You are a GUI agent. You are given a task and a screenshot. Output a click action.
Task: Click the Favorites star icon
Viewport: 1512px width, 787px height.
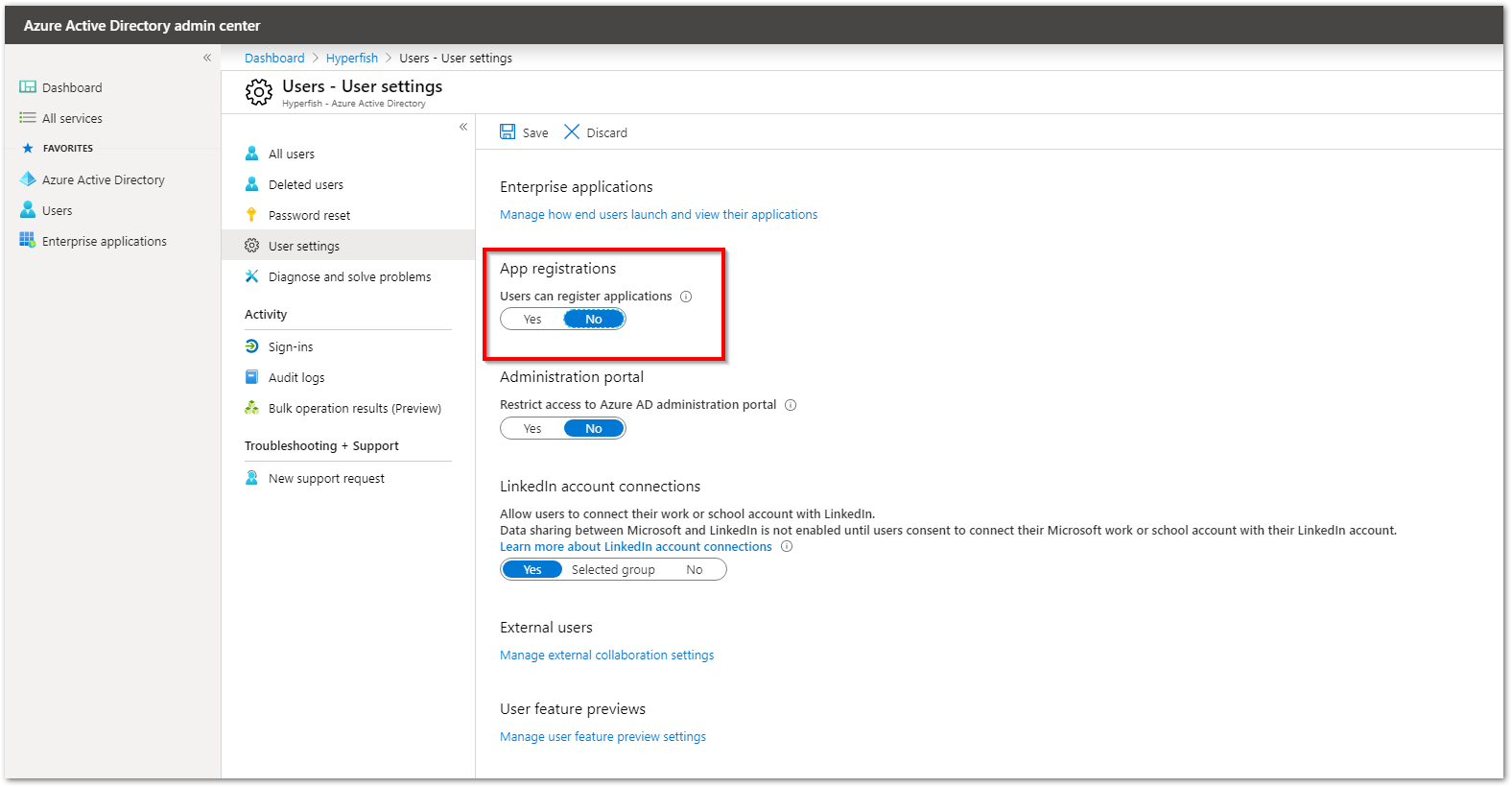28,149
